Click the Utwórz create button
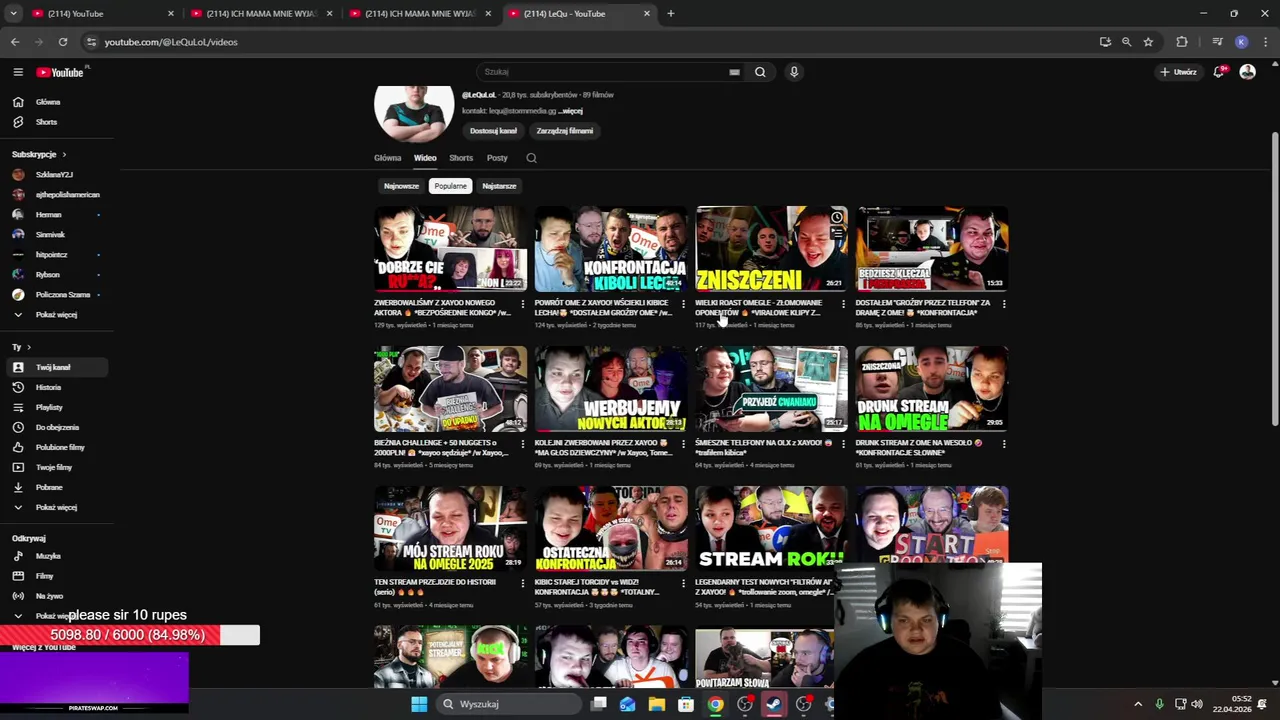The image size is (1280, 720). (x=1178, y=72)
